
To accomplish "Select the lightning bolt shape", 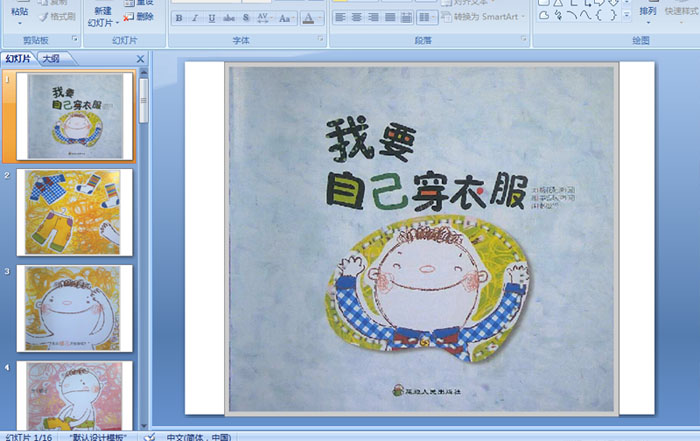I will (x=558, y=15).
